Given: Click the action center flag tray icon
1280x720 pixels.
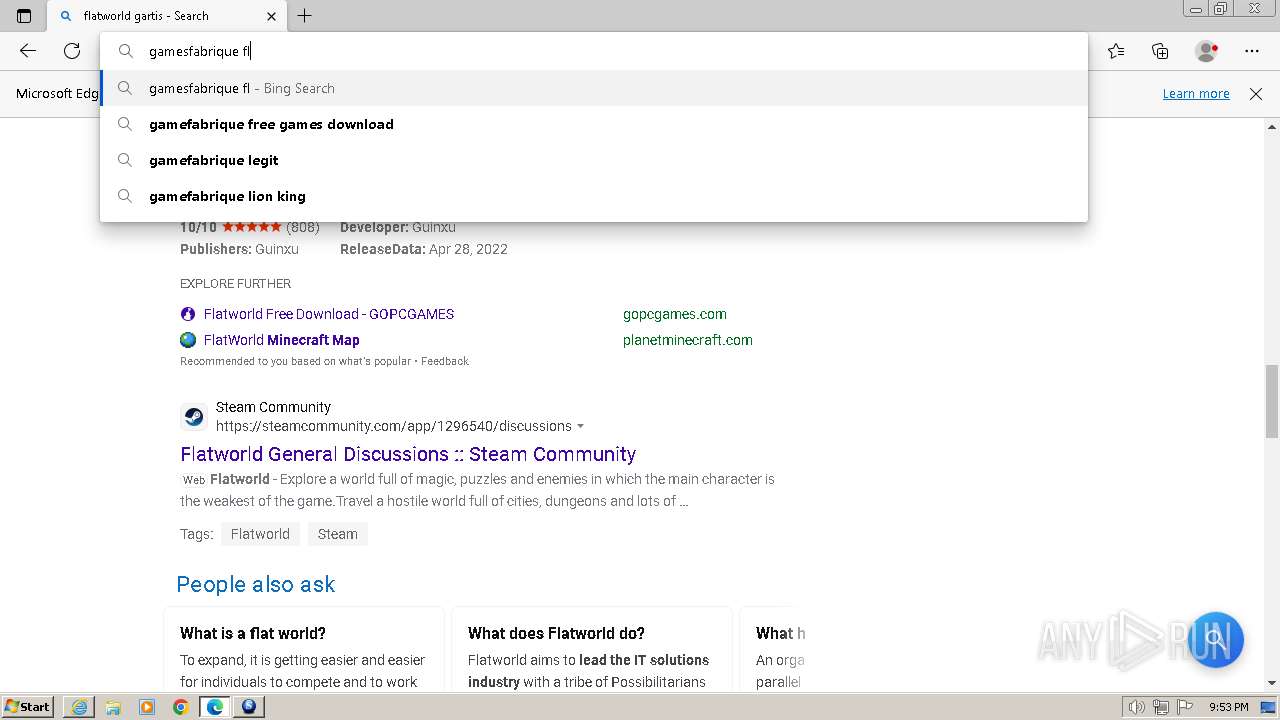Looking at the screenshot, I should point(1184,707).
